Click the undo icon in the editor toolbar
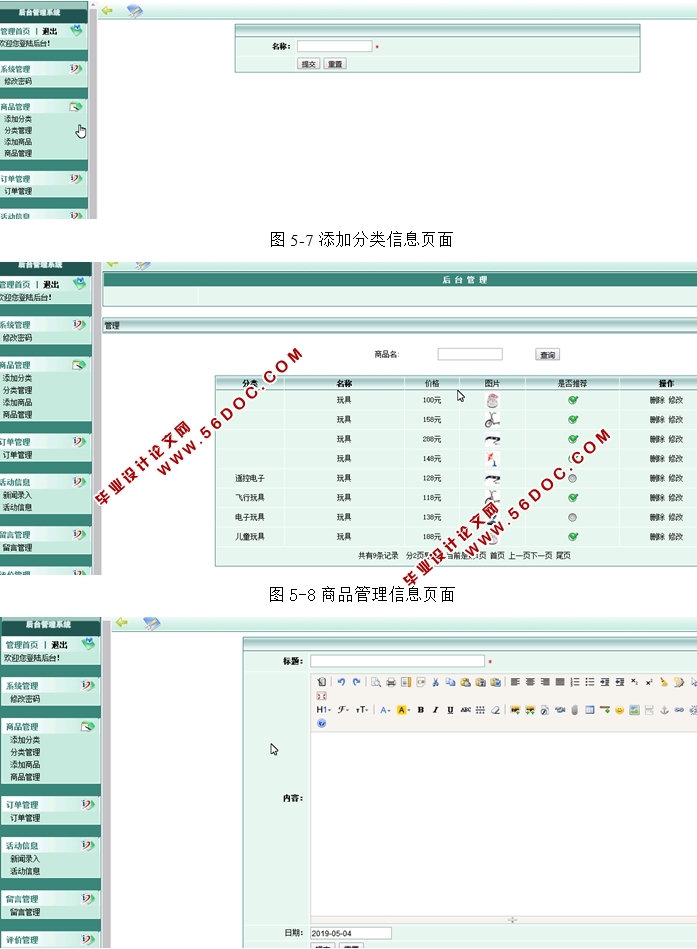Image resolution: width=697 pixels, height=949 pixels. [341, 682]
